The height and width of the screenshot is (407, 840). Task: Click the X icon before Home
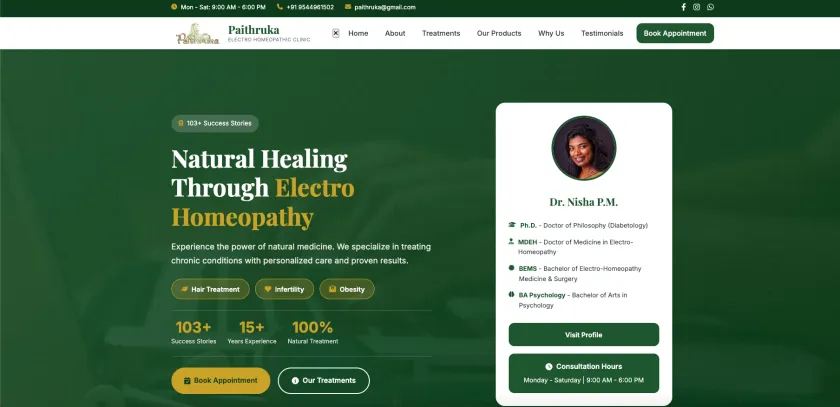(336, 33)
